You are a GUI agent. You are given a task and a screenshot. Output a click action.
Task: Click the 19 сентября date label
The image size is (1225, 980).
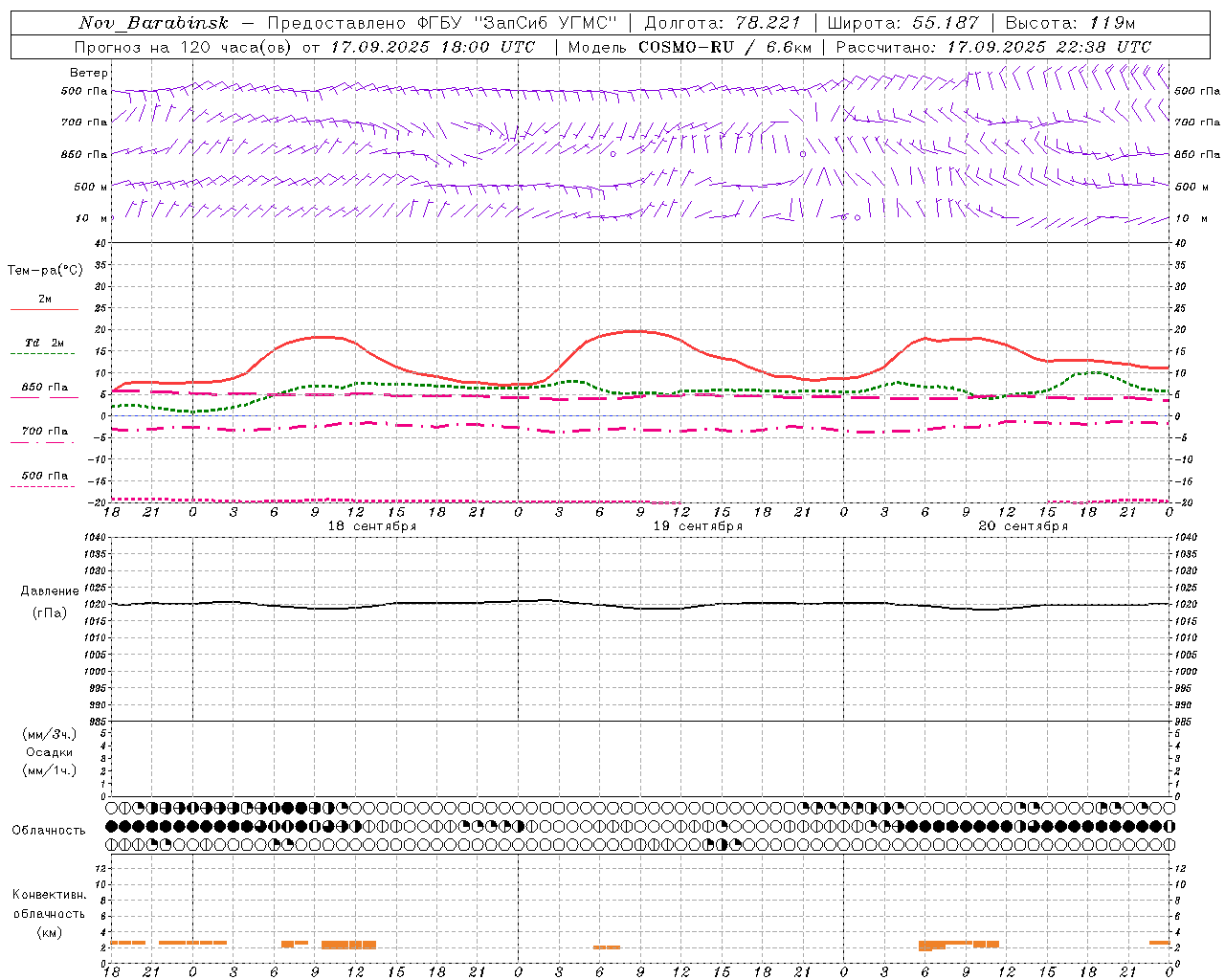point(698,526)
